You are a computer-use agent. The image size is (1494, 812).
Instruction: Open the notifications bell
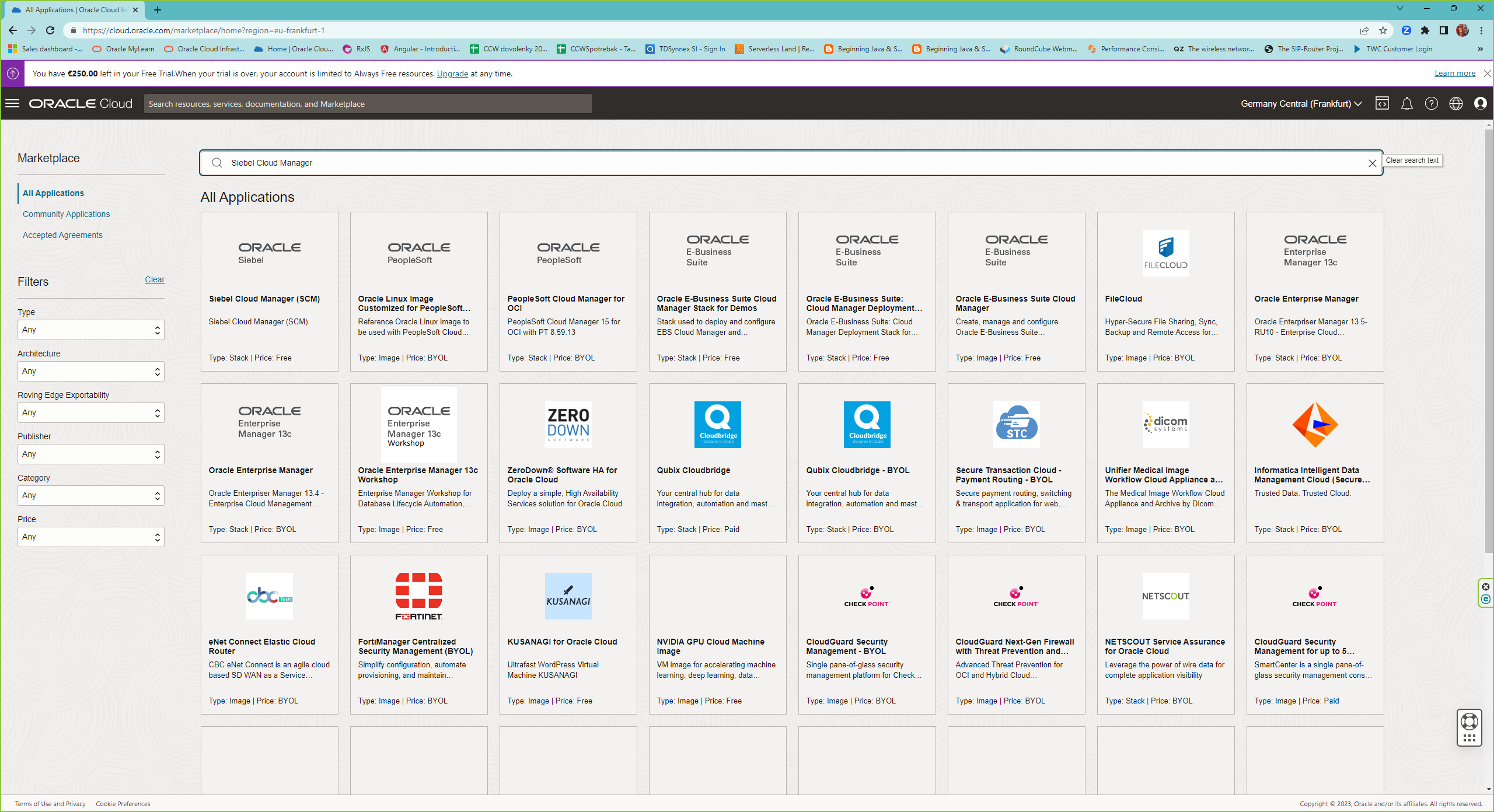click(1406, 103)
